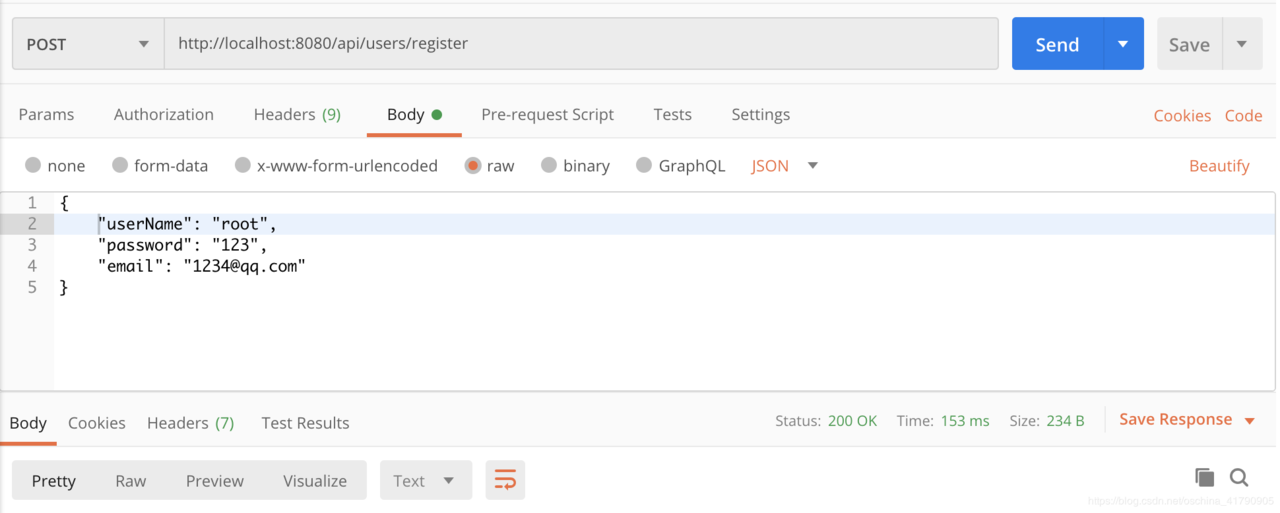Open the POST method dropdown
The width and height of the screenshot is (1280, 513).
tap(88, 44)
